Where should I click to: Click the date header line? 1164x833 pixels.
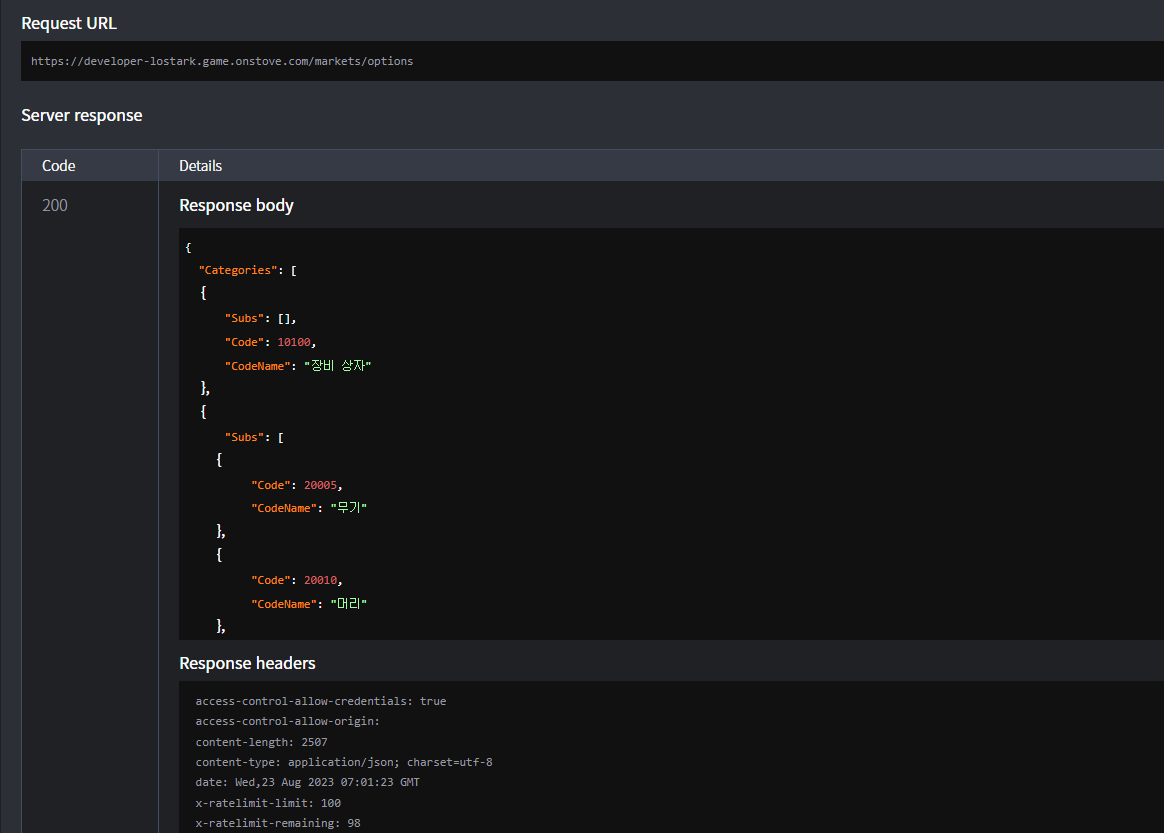point(307,782)
